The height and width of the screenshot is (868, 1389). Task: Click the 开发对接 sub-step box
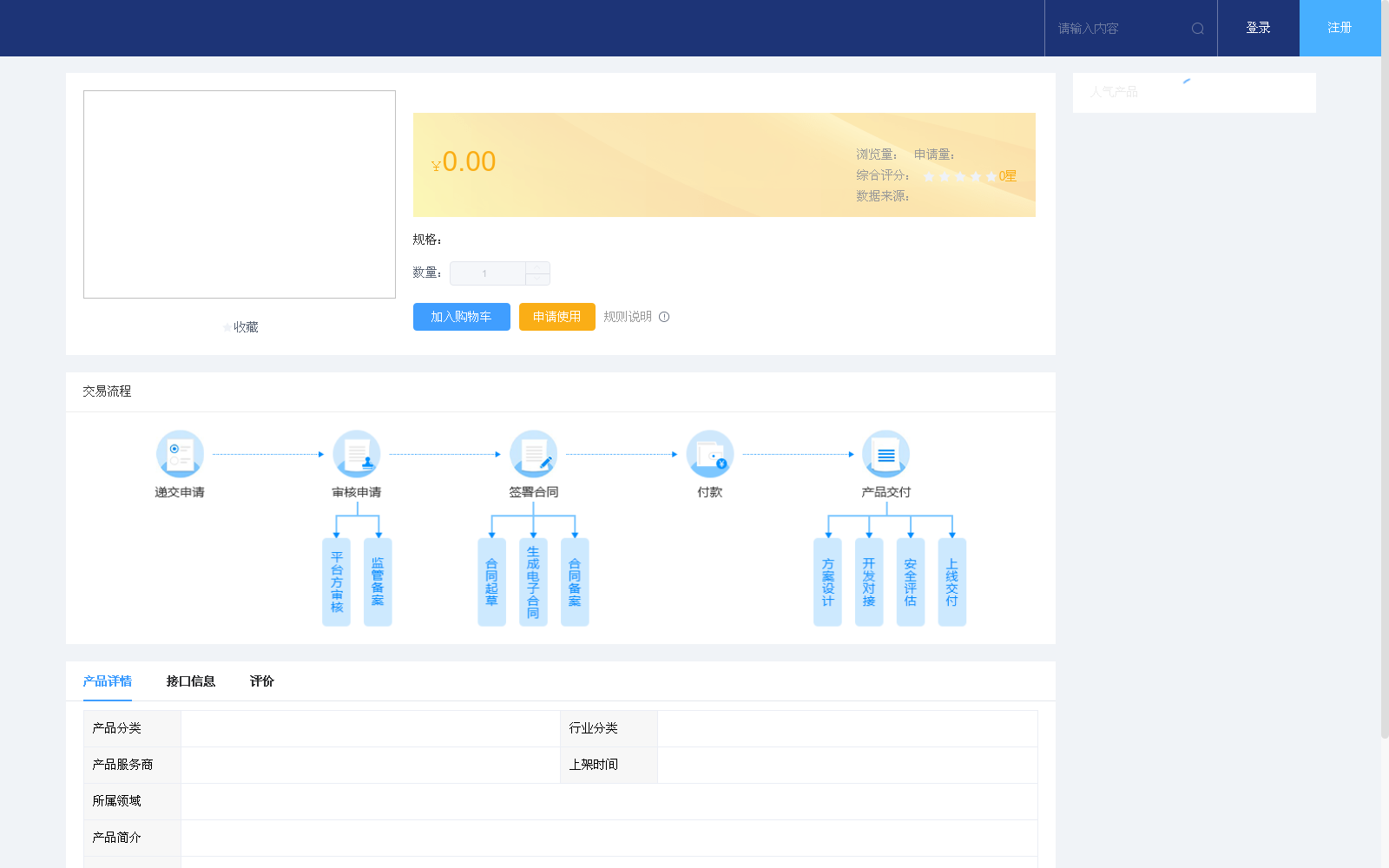869,582
